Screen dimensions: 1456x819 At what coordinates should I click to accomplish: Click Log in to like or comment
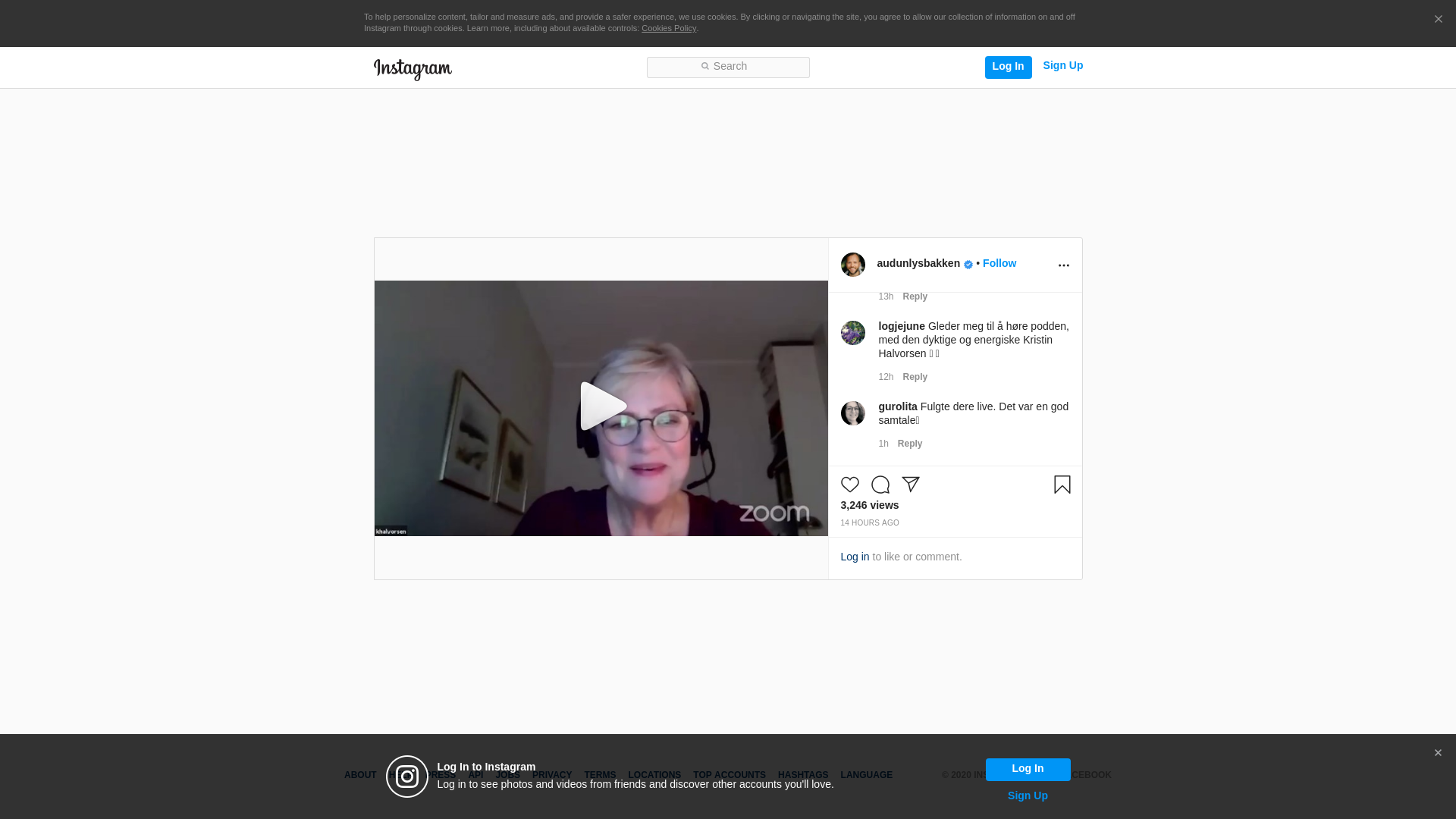point(855,557)
